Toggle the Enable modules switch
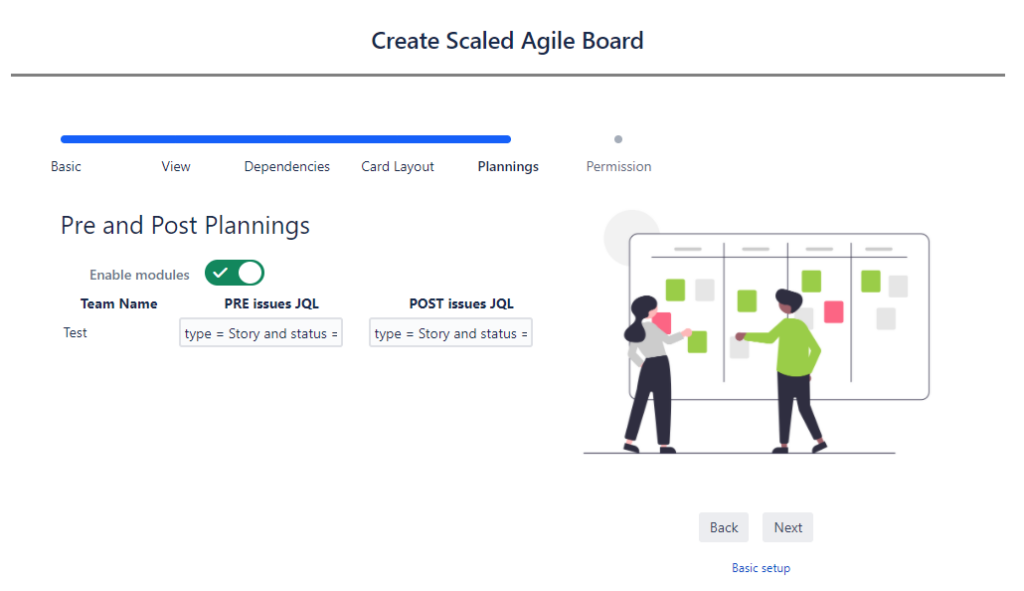 pos(234,273)
